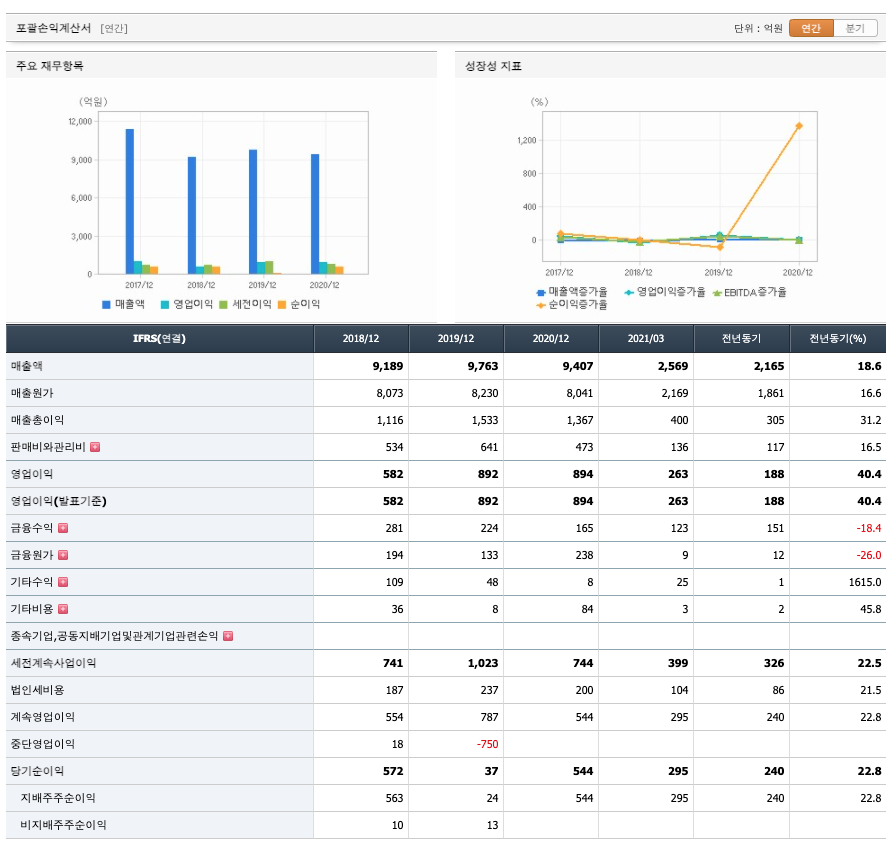The width and height of the screenshot is (892, 850).
Task: Click the 2020/12 순이익증가율 data point
Action: [x=799, y=126]
